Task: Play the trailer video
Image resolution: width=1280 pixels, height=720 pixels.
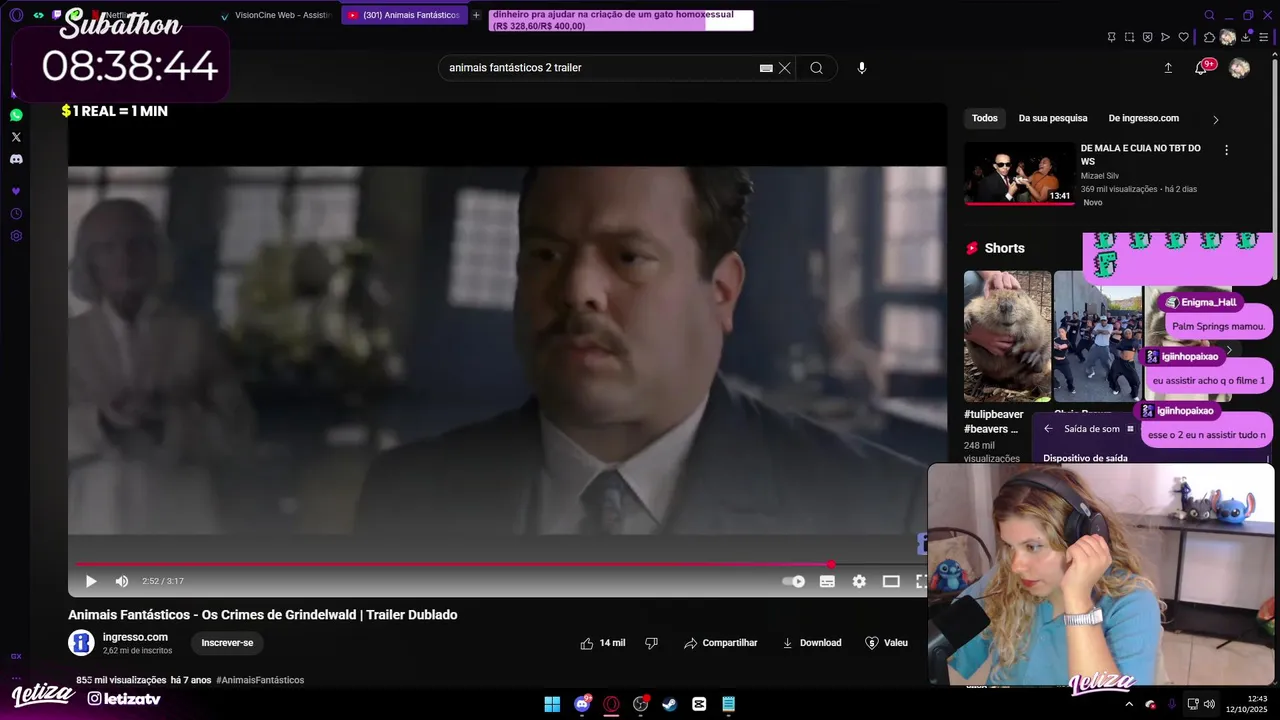Action: (91, 581)
